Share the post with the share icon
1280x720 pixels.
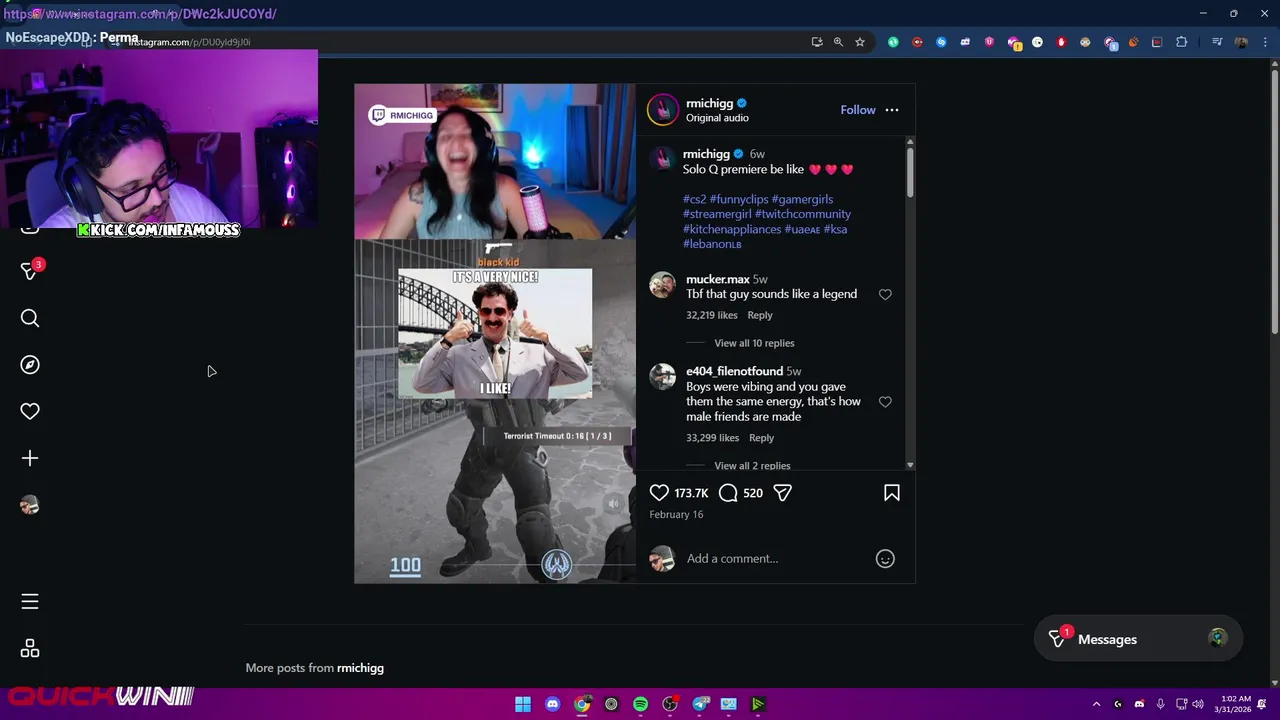tap(782, 493)
